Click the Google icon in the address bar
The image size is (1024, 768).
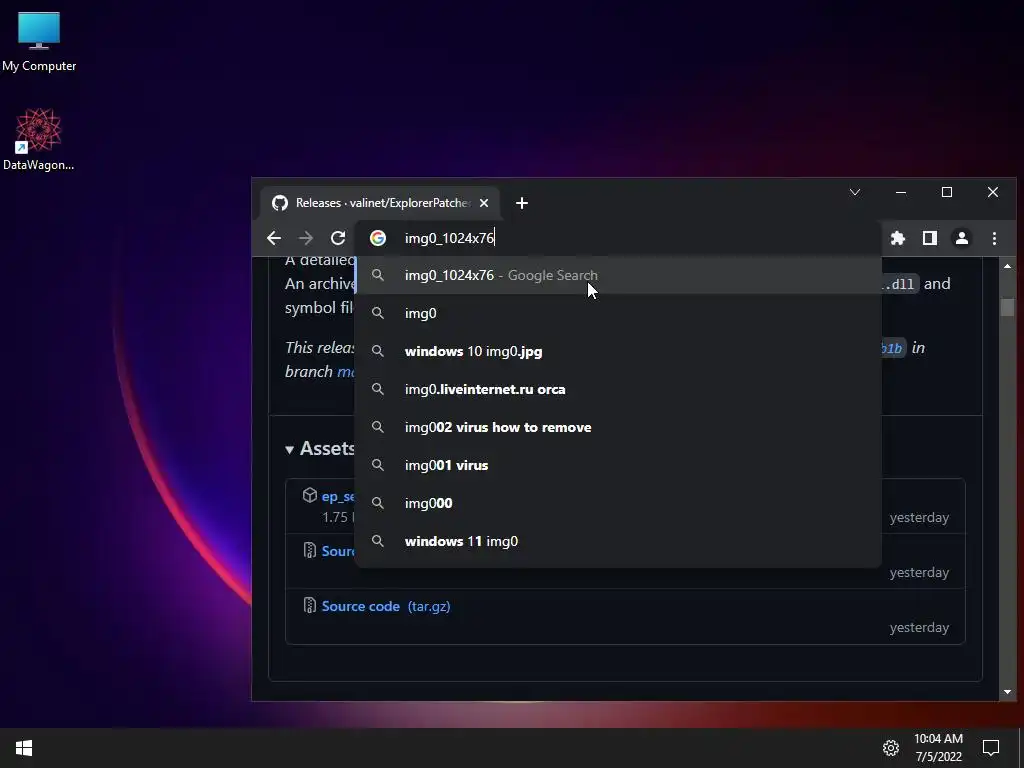point(377,238)
